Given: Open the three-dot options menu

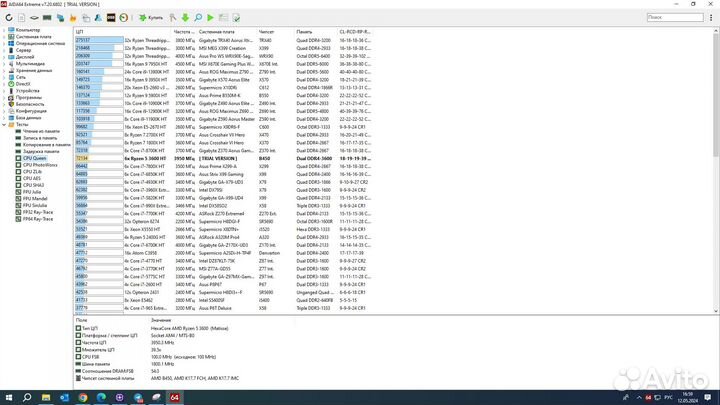Looking at the screenshot, I should pyautogui.click(x=712, y=18).
